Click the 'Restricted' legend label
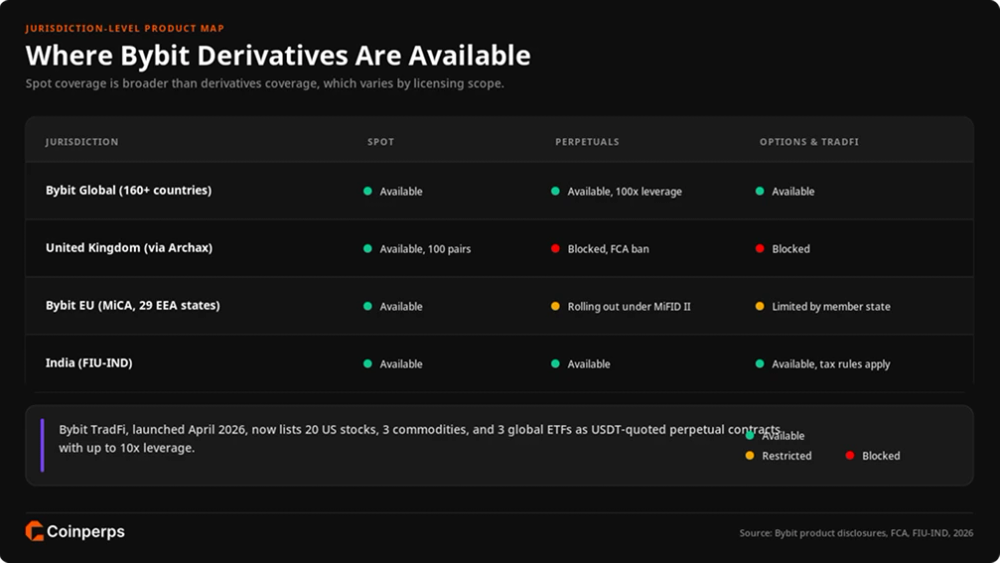The height and width of the screenshot is (563, 1000). point(787,456)
